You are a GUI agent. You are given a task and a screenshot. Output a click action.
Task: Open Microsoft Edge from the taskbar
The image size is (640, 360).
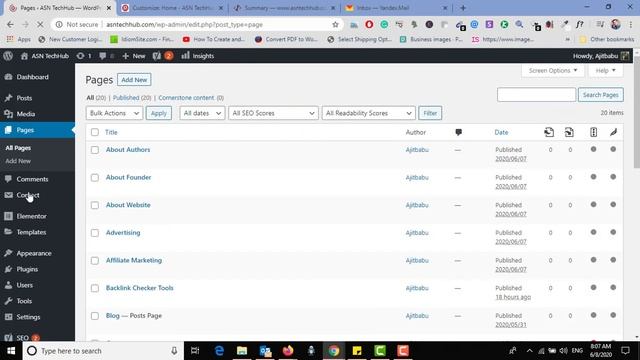pos(219,351)
